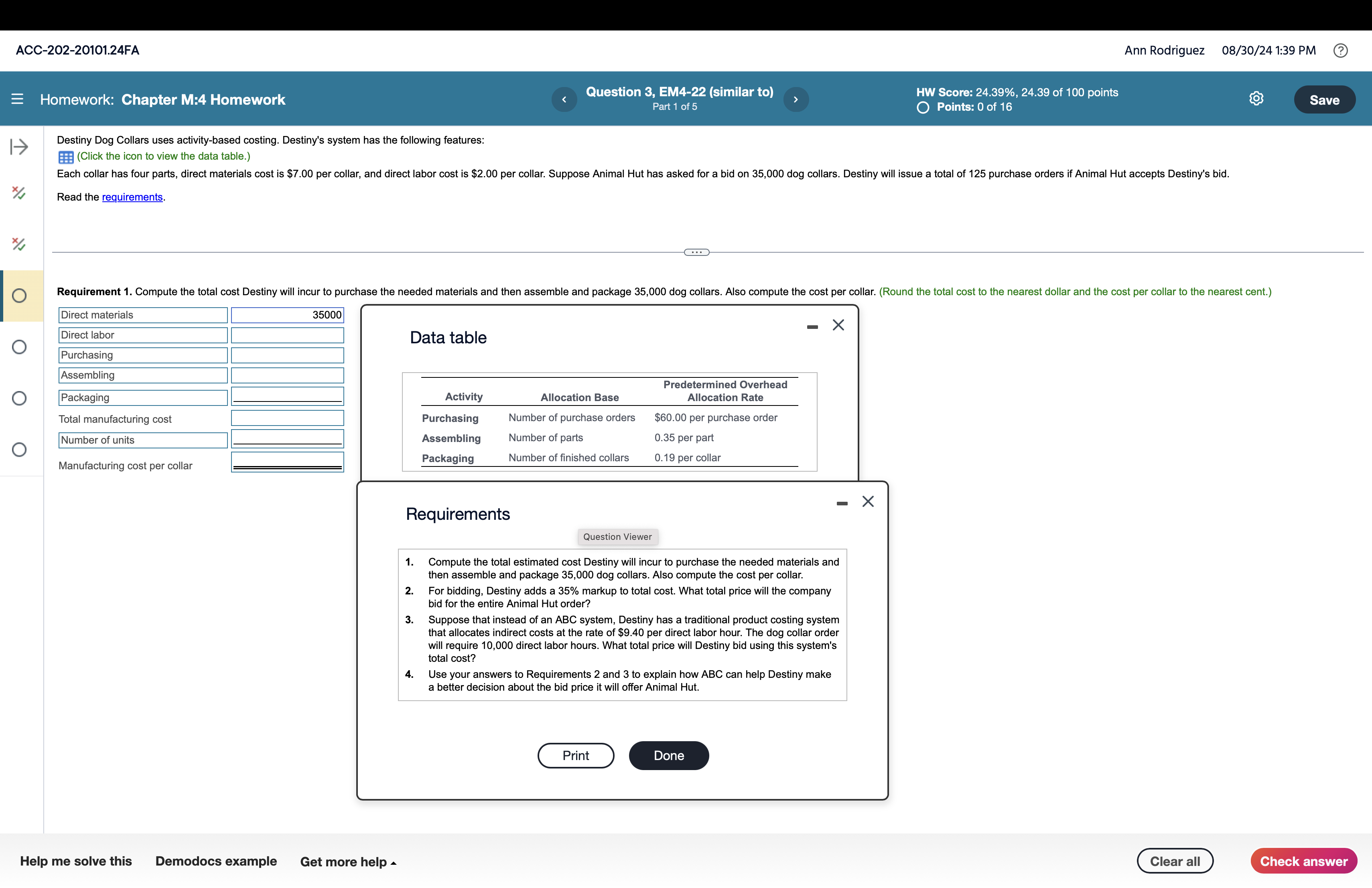Image resolution: width=1372 pixels, height=888 pixels.
Task: Select the radio button for second requirement
Action: pyautogui.click(x=20, y=347)
